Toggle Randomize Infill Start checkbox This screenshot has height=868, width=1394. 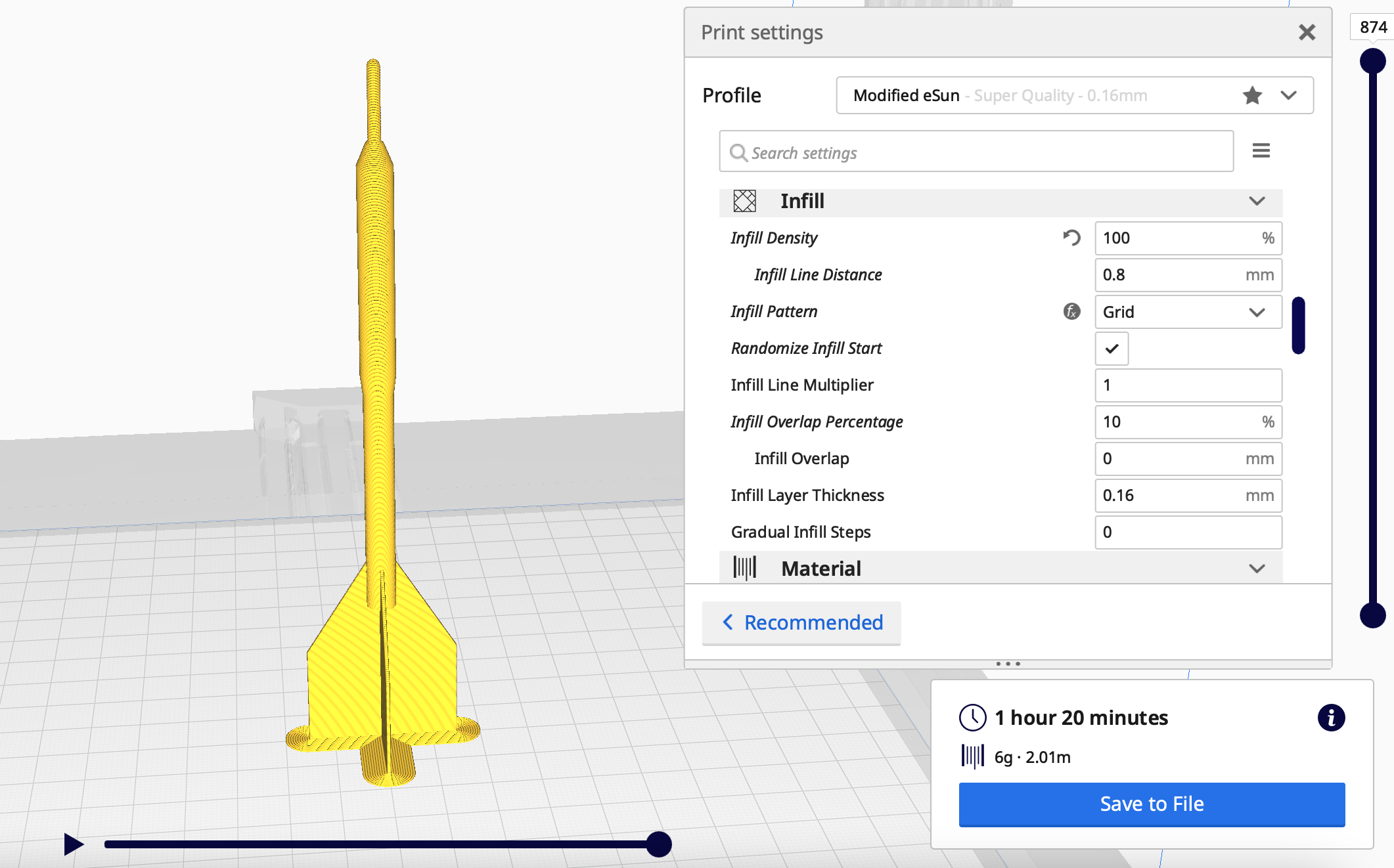(x=1112, y=349)
